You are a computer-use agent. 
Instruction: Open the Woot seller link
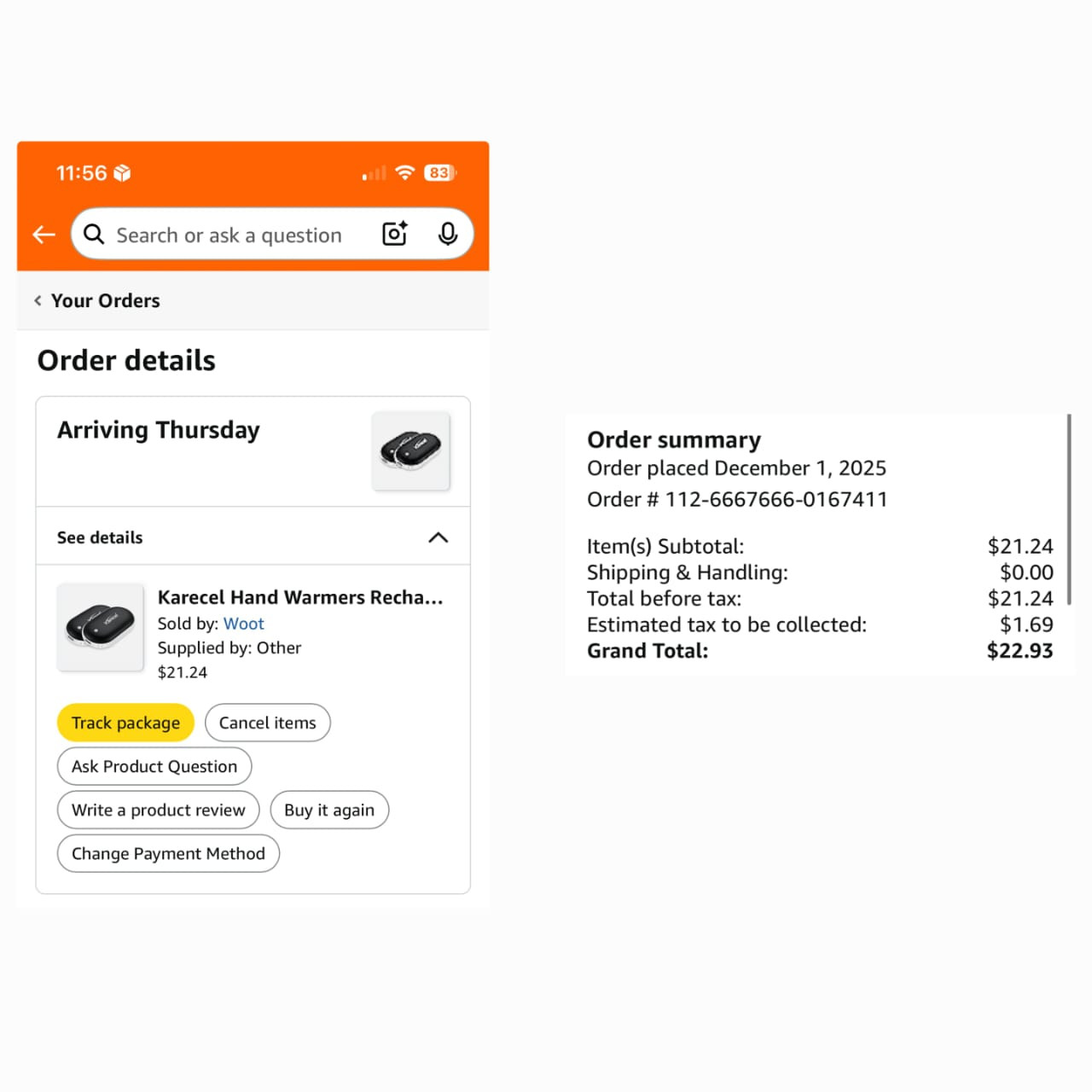pos(244,624)
